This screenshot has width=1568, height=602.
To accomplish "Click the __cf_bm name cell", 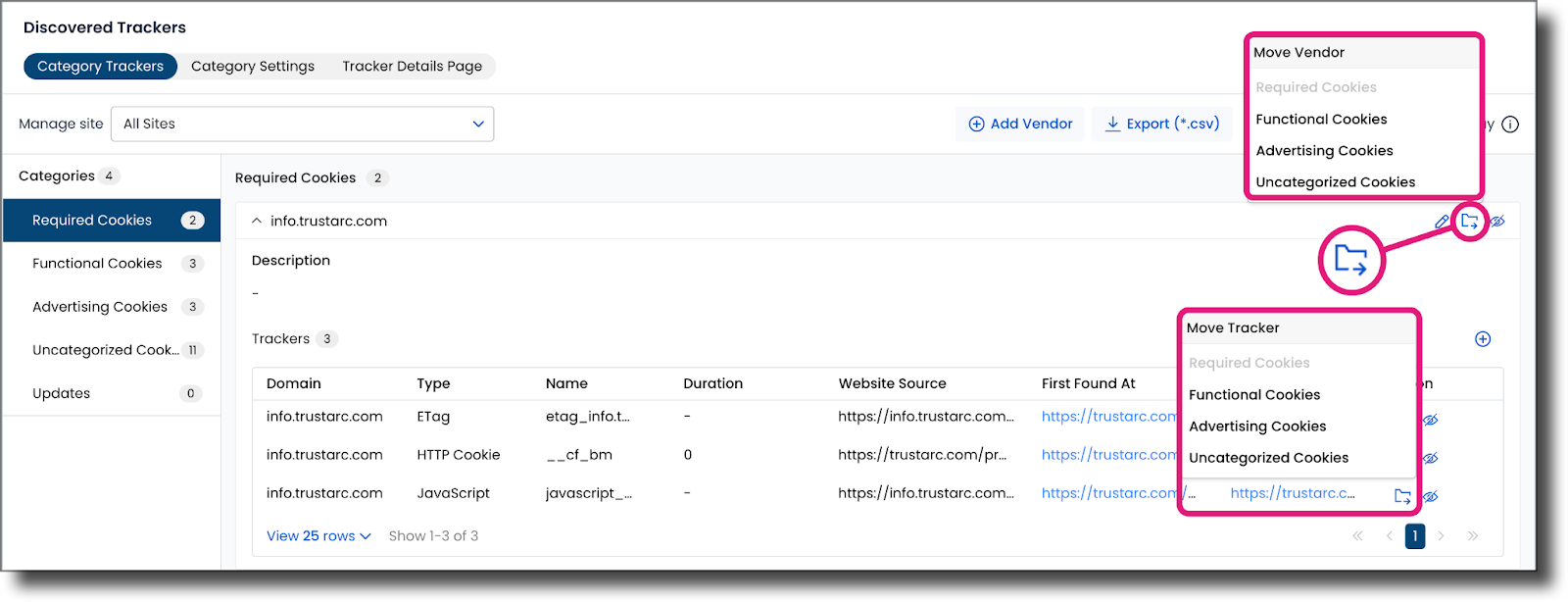I will tap(578, 454).
